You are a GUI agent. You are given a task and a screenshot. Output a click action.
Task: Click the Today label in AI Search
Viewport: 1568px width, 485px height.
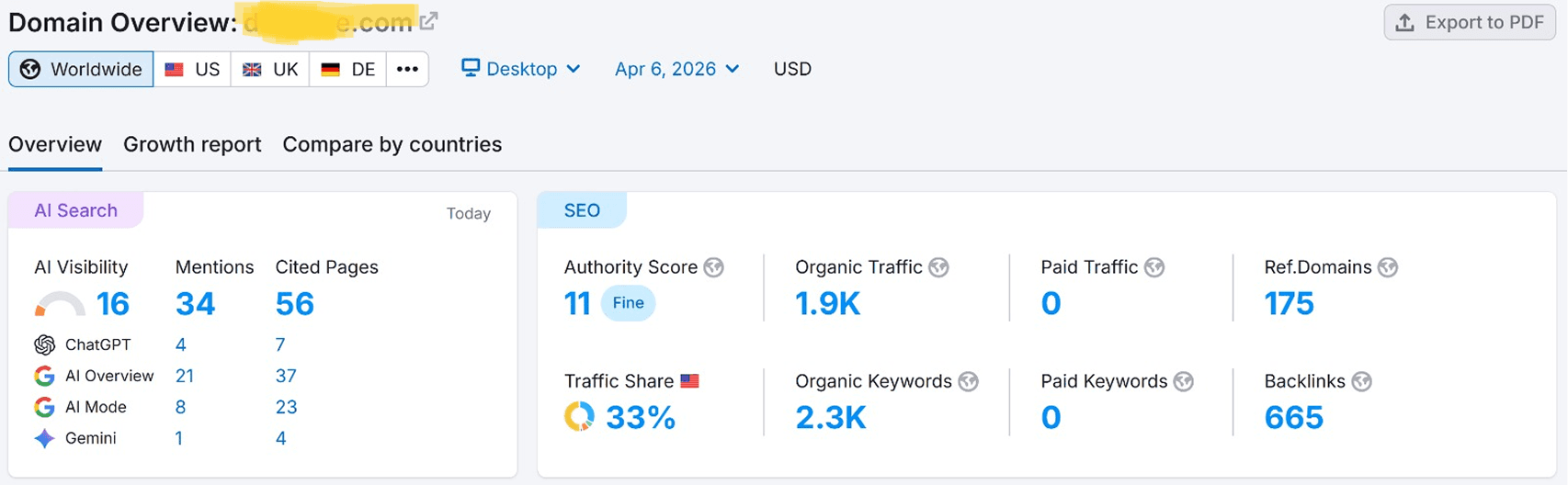[469, 213]
